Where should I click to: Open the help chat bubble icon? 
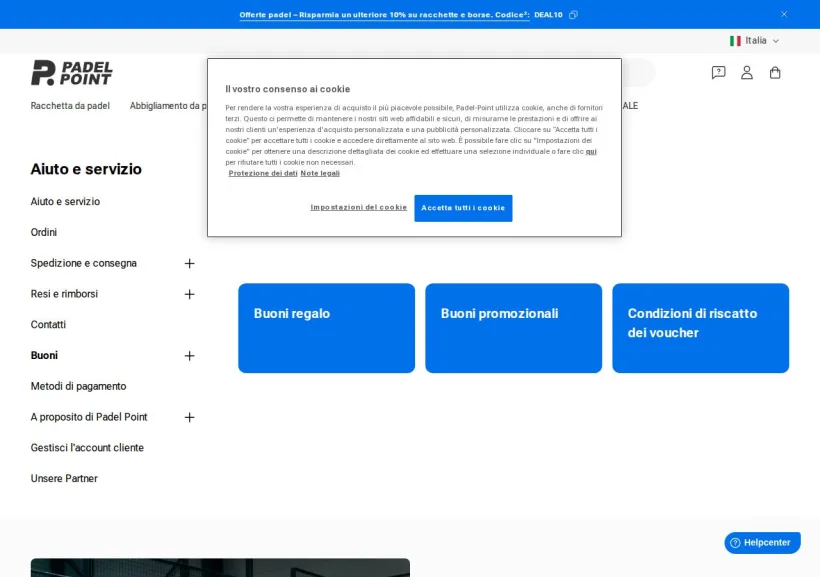pos(718,72)
